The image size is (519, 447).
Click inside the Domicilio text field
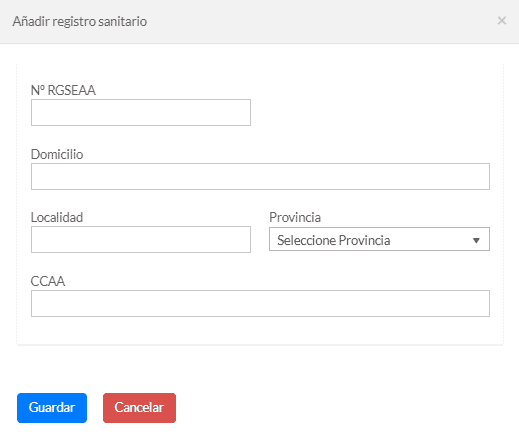click(x=260, y=176)
